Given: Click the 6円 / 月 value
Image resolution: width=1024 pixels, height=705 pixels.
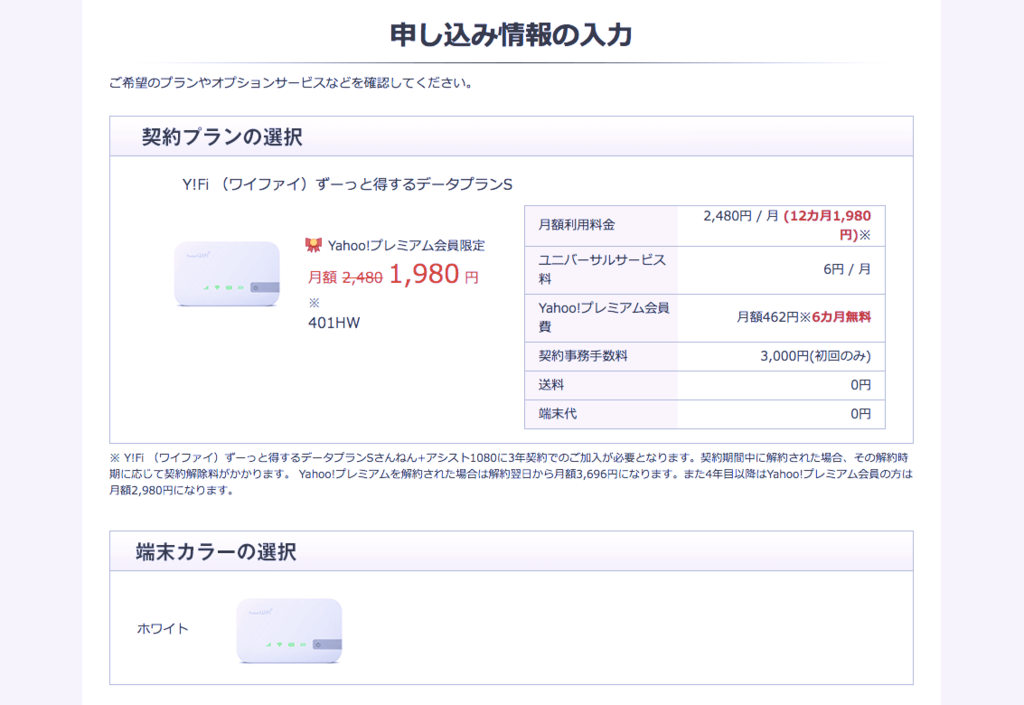Looking at the screenshot, I should (846, 269).
